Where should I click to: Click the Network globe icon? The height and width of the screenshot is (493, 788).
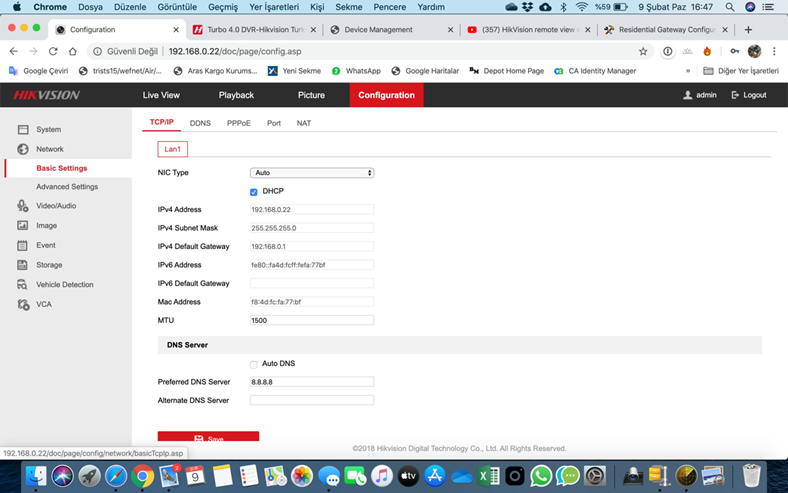tap(23, 149)
